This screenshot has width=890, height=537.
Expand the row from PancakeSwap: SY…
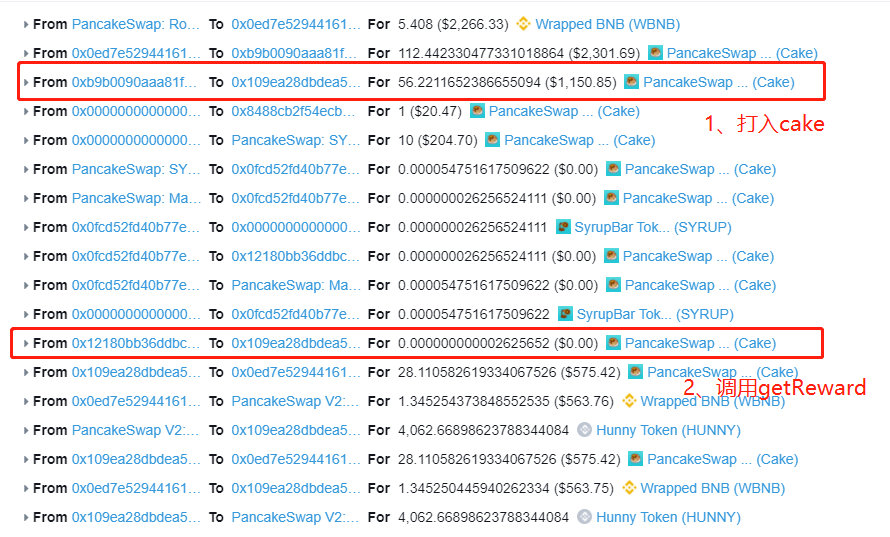(x=26, y=169)
